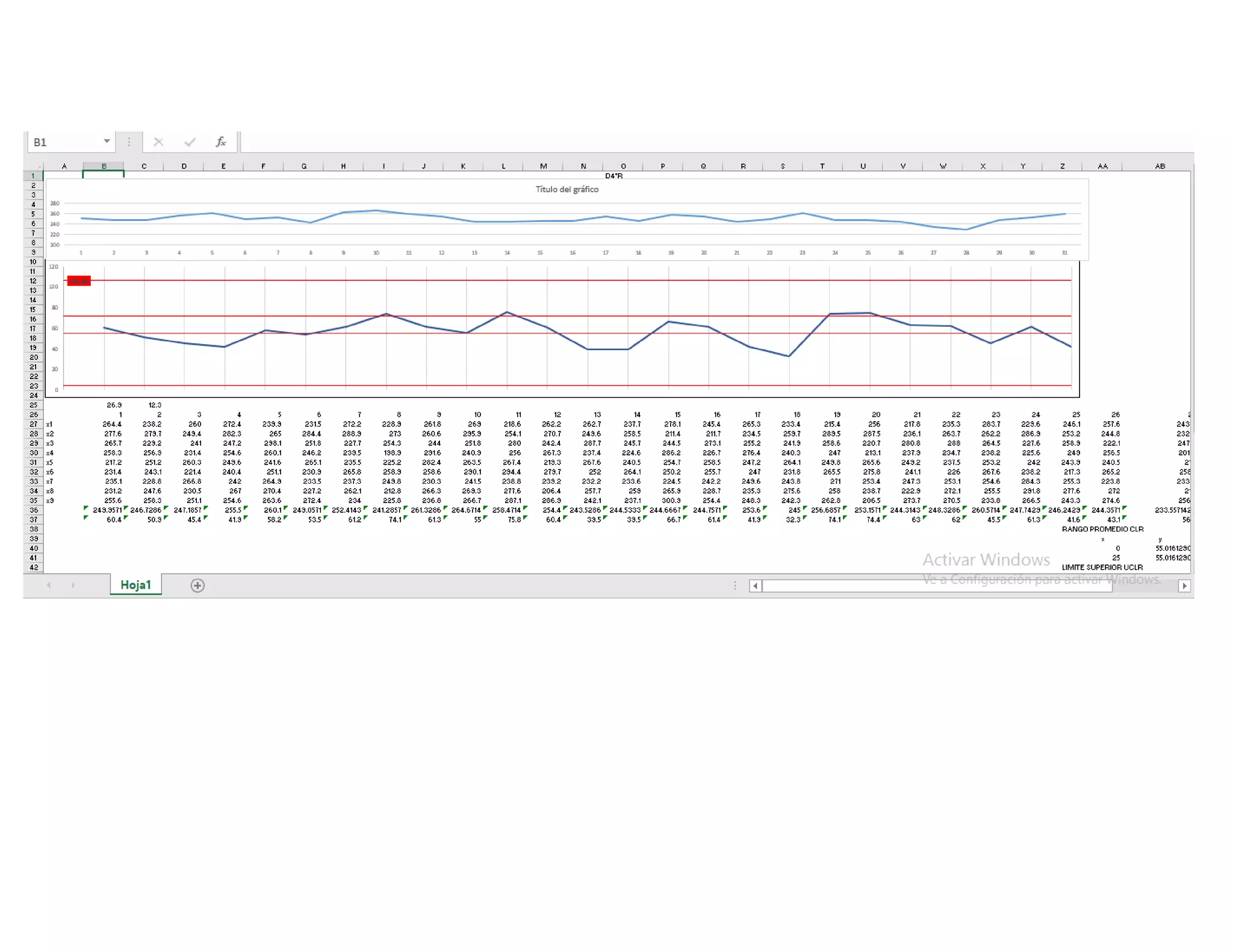Select column header AA
Image resolution: width=1233 pixels, height=952 pixels.
1102,166
